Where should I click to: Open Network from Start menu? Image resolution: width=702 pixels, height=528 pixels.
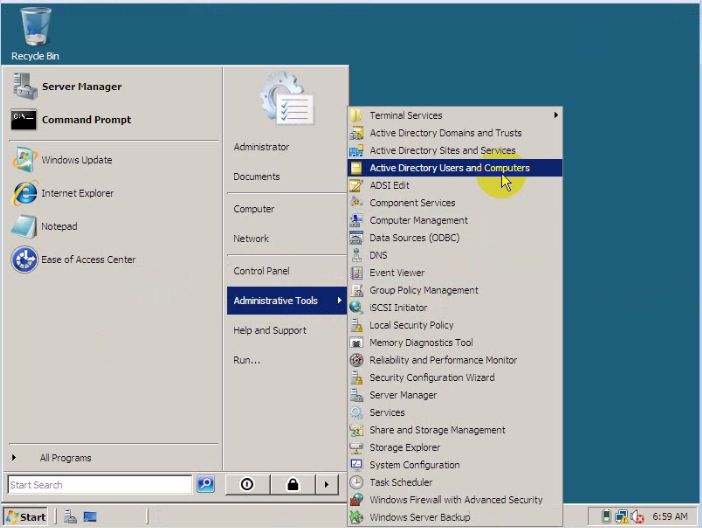pos(287,238)
